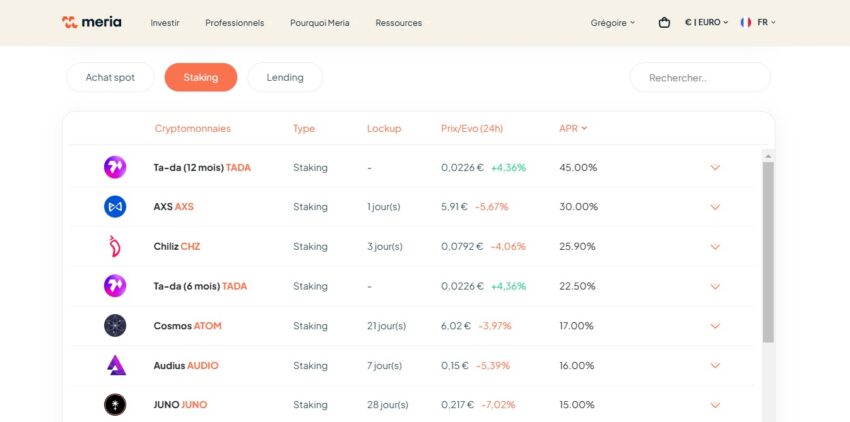
Task: Open the Meria logo home link
Action: pyautogui.click(x=92, y=22)
